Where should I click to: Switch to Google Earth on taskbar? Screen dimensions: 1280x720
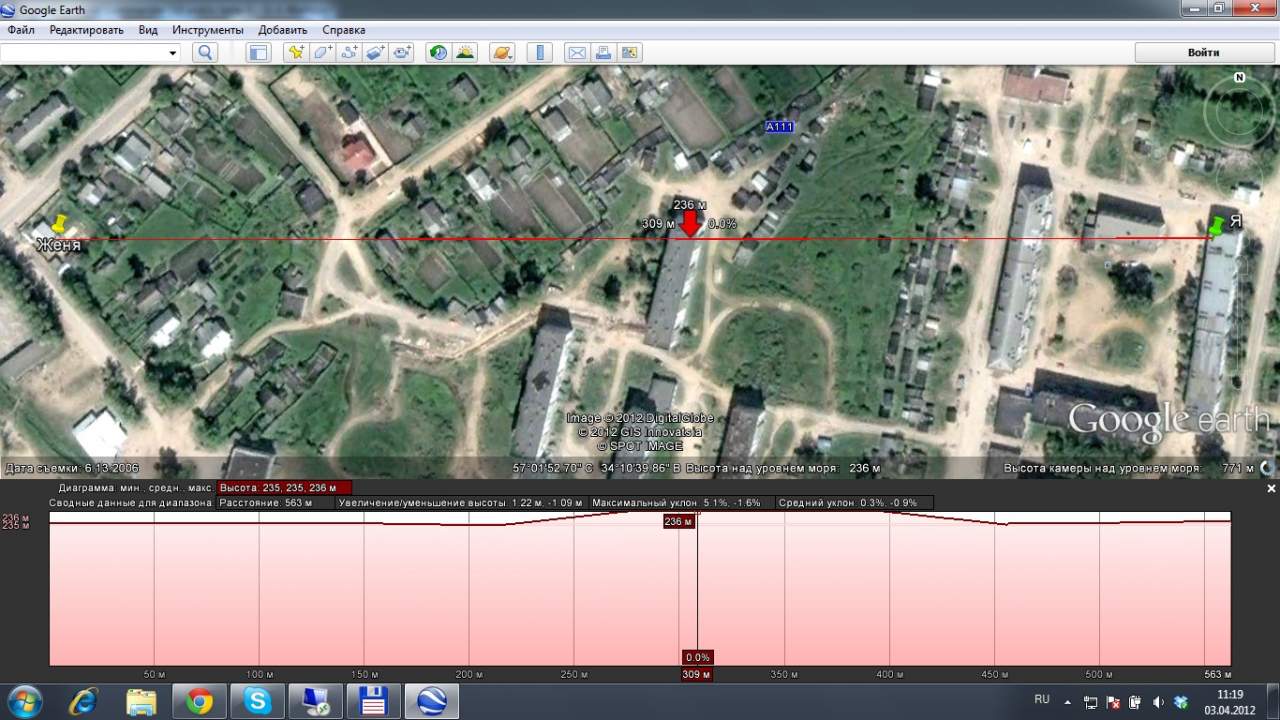click(x=432, y=701)
